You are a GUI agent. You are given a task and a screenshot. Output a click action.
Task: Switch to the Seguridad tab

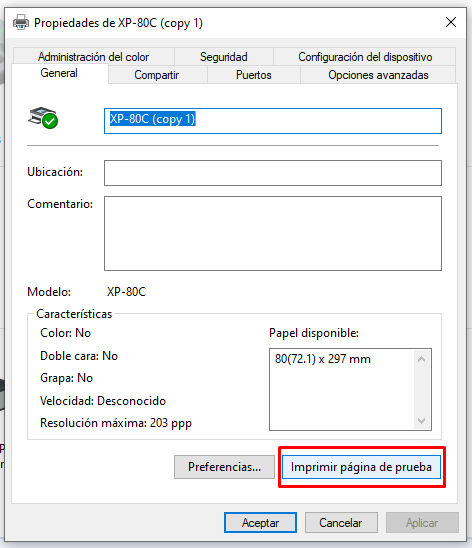point(224,57)
